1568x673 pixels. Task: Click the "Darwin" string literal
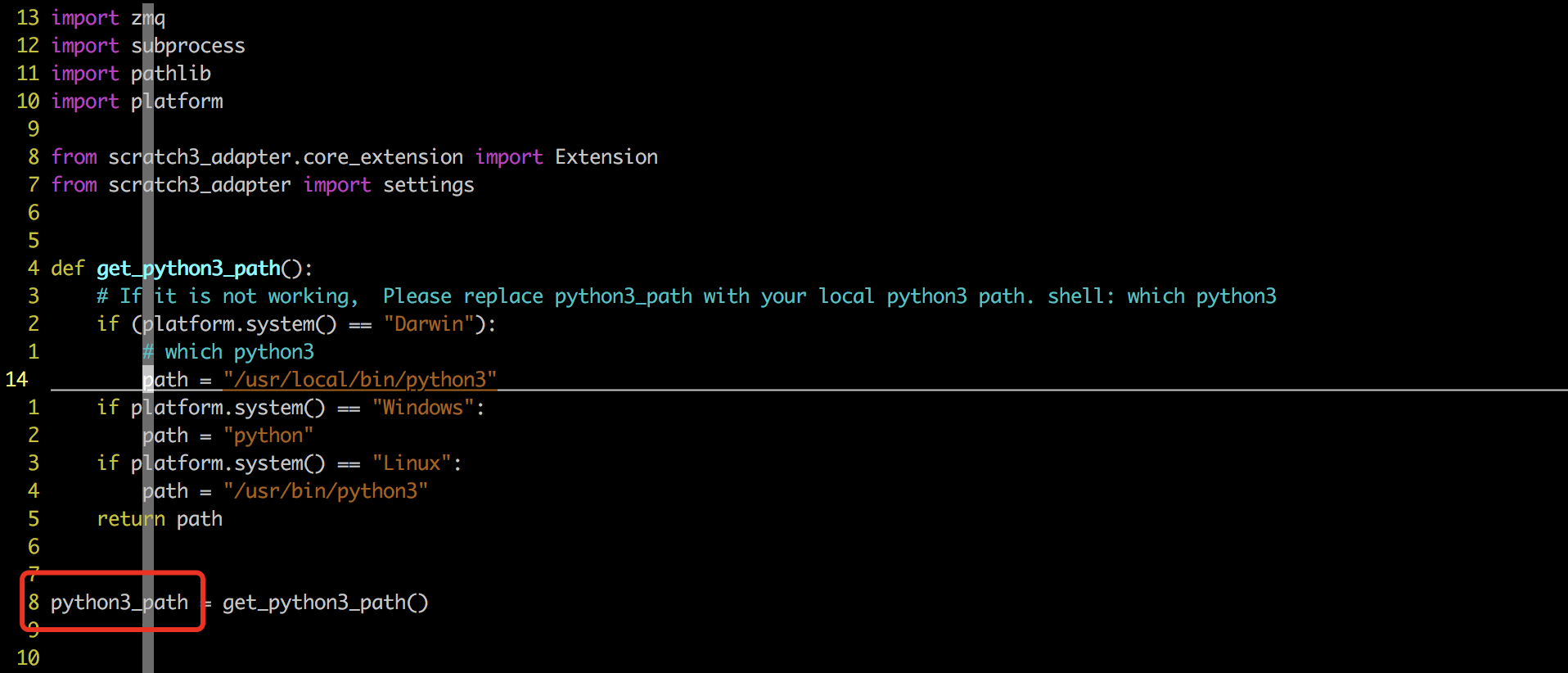(x=429, y=324)
